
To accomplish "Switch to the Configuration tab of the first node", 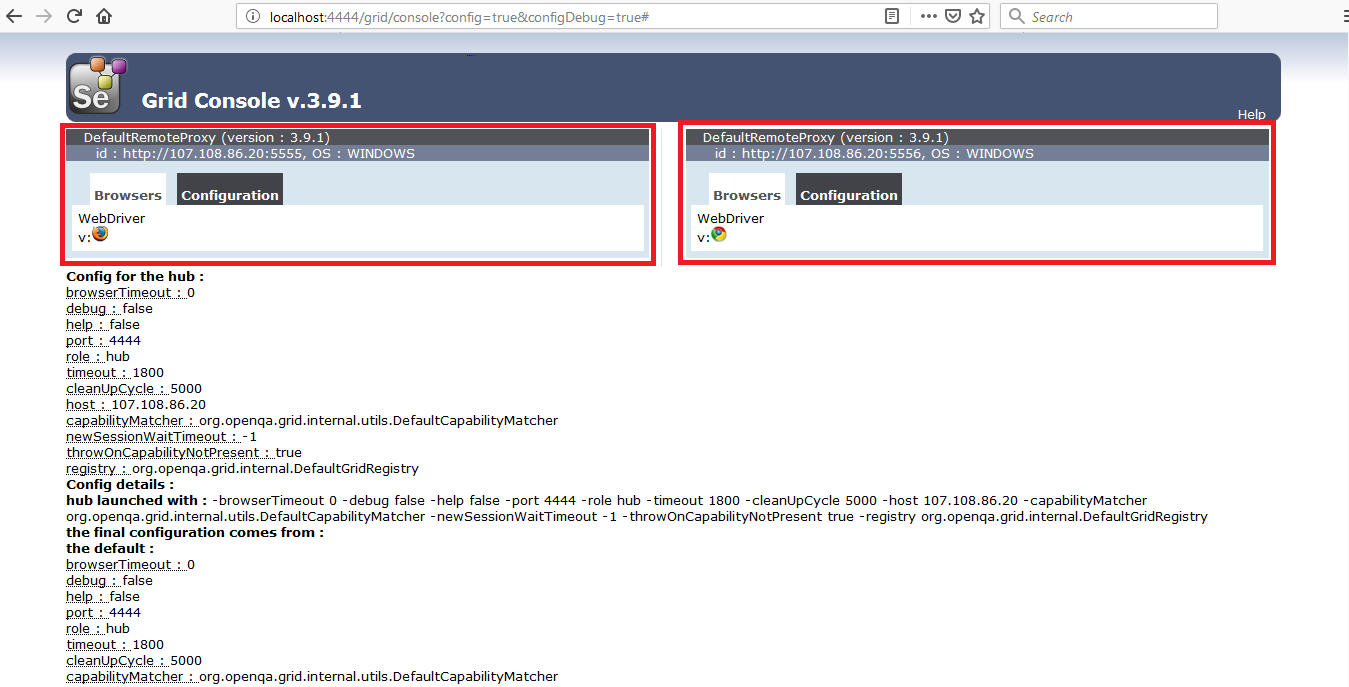I will tap(229, 194).
